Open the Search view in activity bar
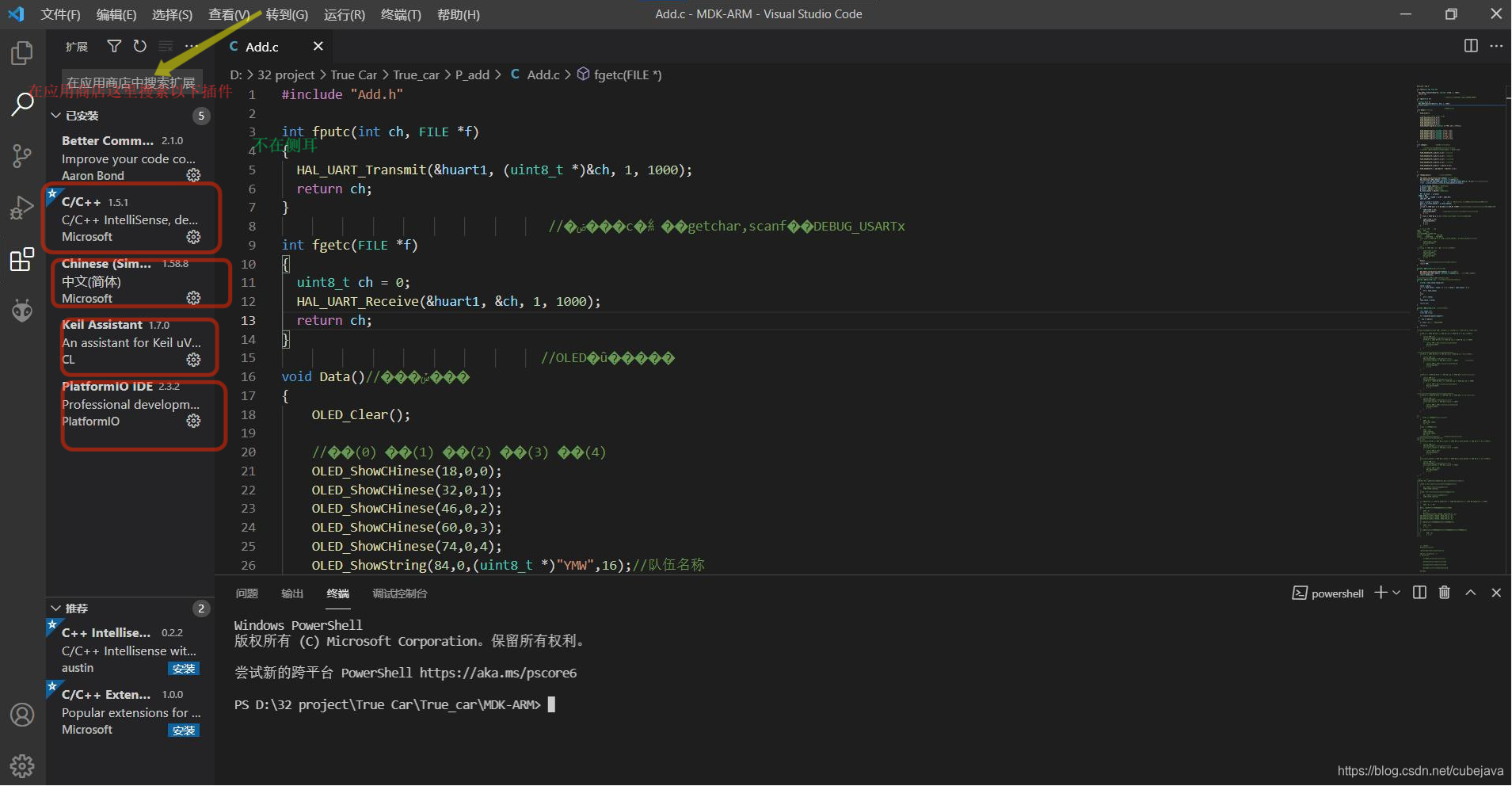This screenshot has height=786, width=1512. pos(22,103)
